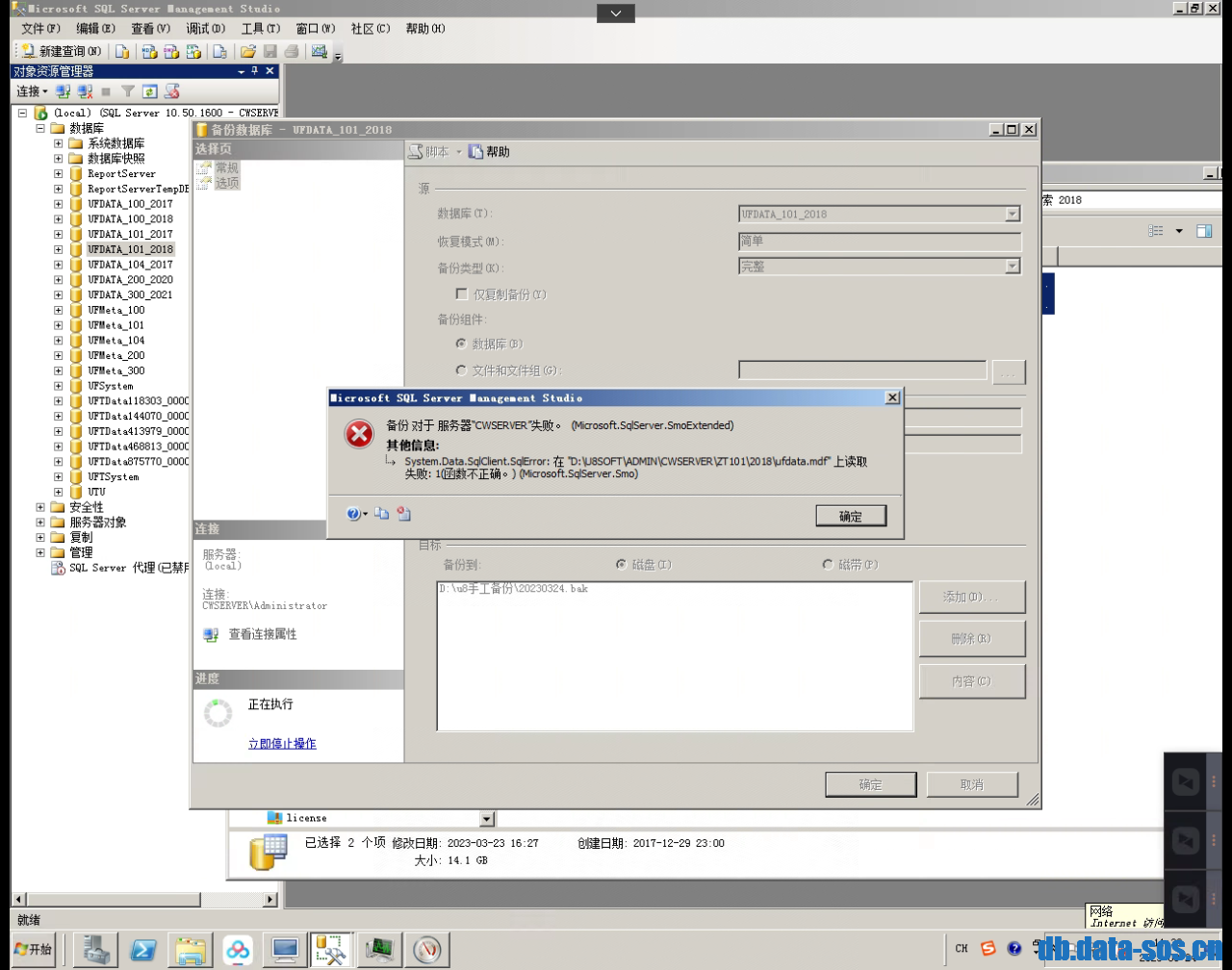This screenshot has height=970, width=1232.
Task: Enable the 仅复制备份 checkbox
Action: [x=463, y=294]
